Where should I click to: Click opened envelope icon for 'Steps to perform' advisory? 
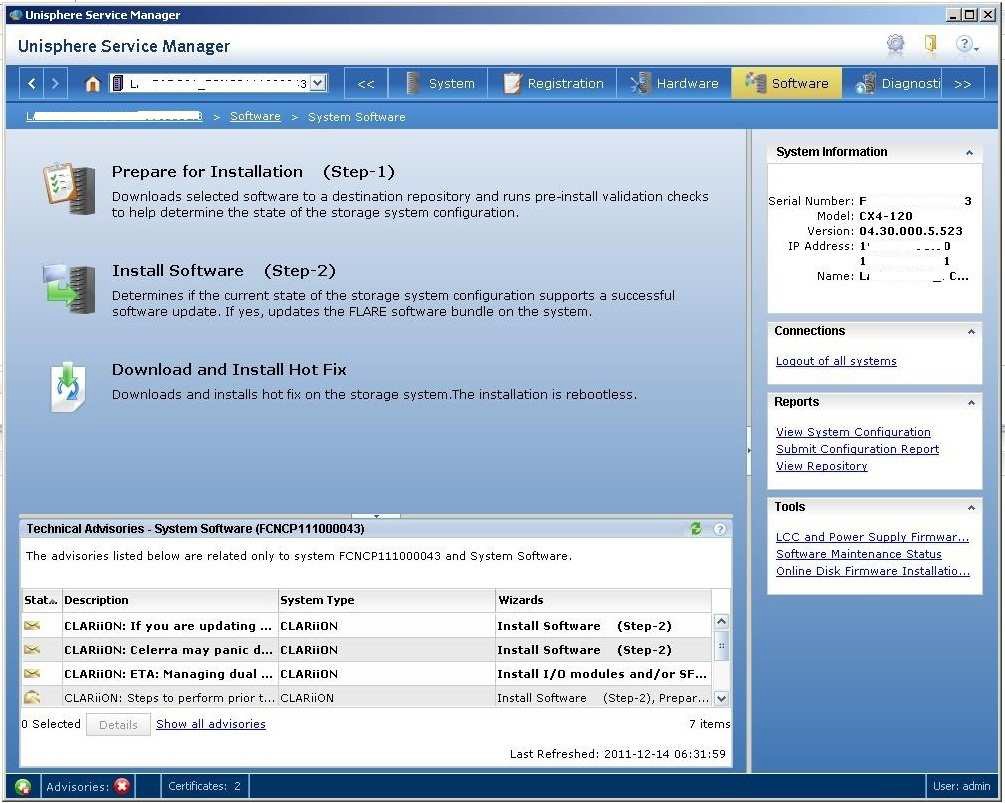click(x=32, y=697)
